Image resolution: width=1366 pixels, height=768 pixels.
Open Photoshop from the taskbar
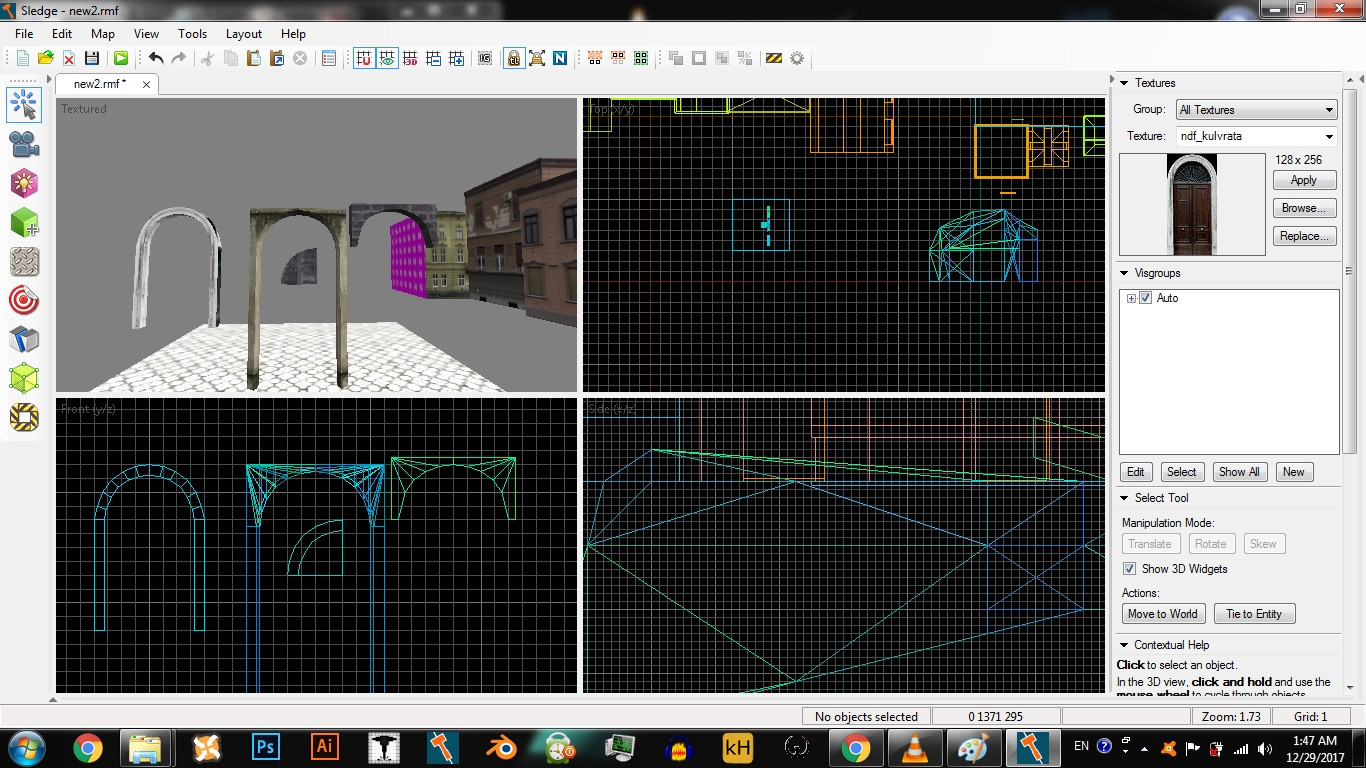coord(265,747)
